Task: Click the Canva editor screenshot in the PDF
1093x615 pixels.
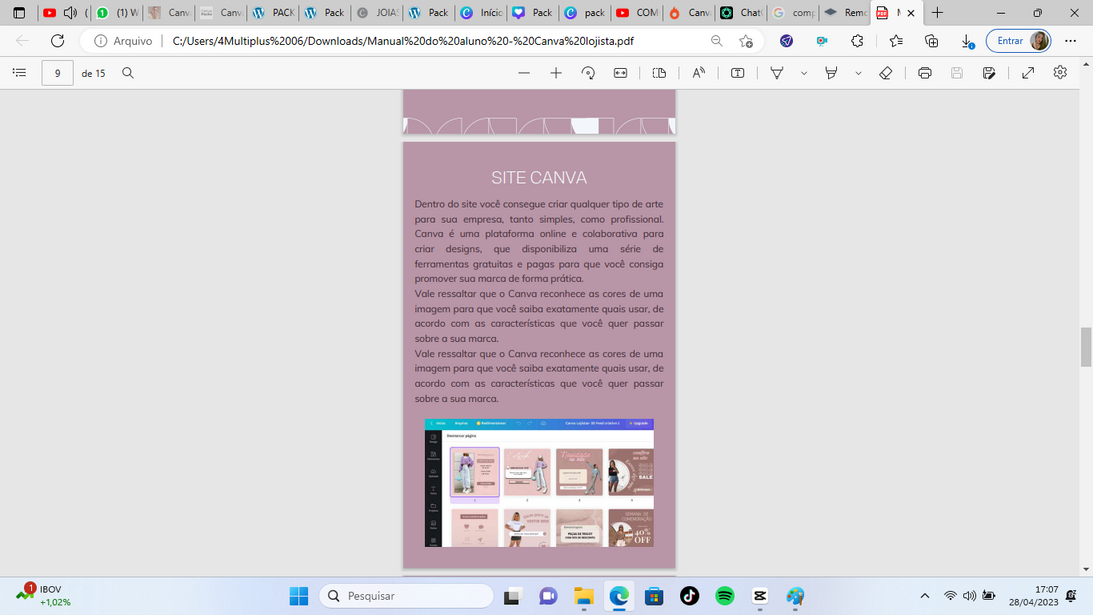Action: click(540, 483)
